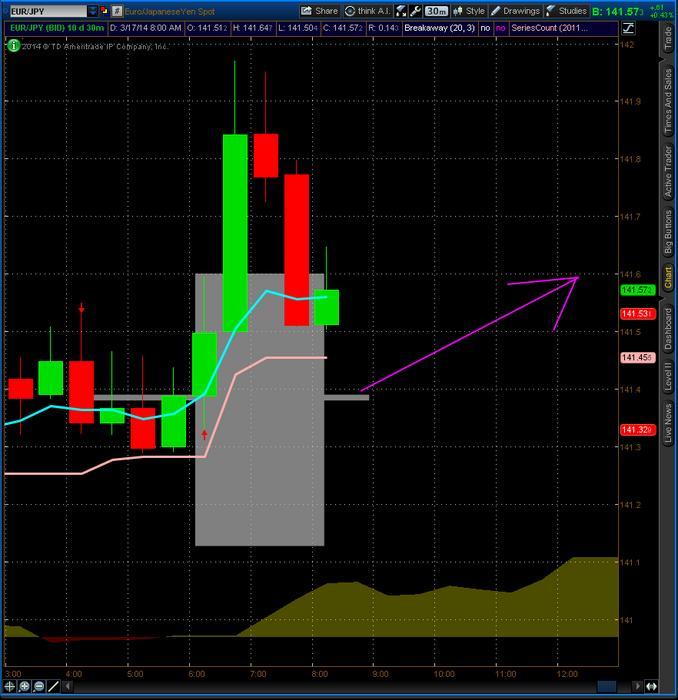Open the Studies menu

tap(566, 11)
